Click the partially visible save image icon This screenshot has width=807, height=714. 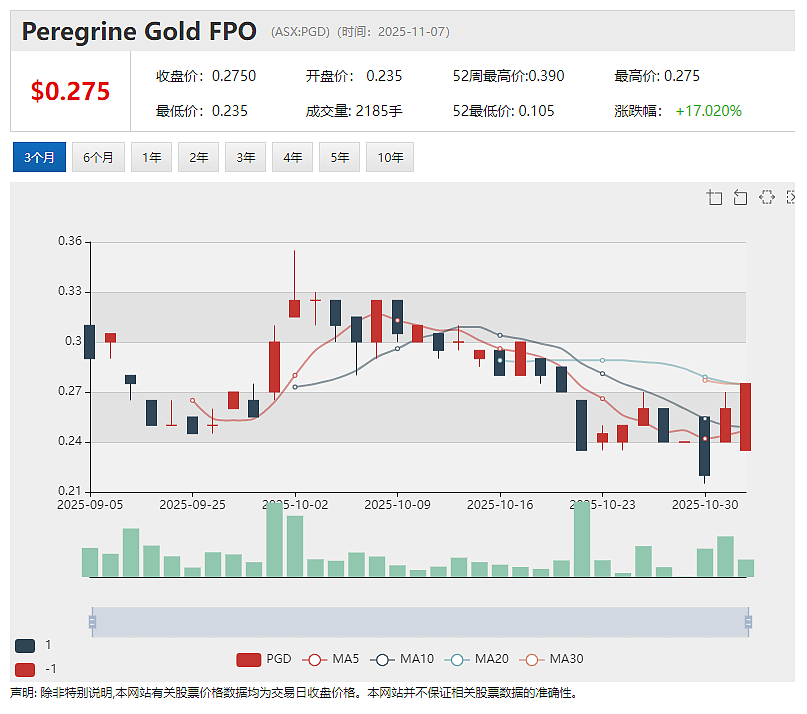pos(791,197)
